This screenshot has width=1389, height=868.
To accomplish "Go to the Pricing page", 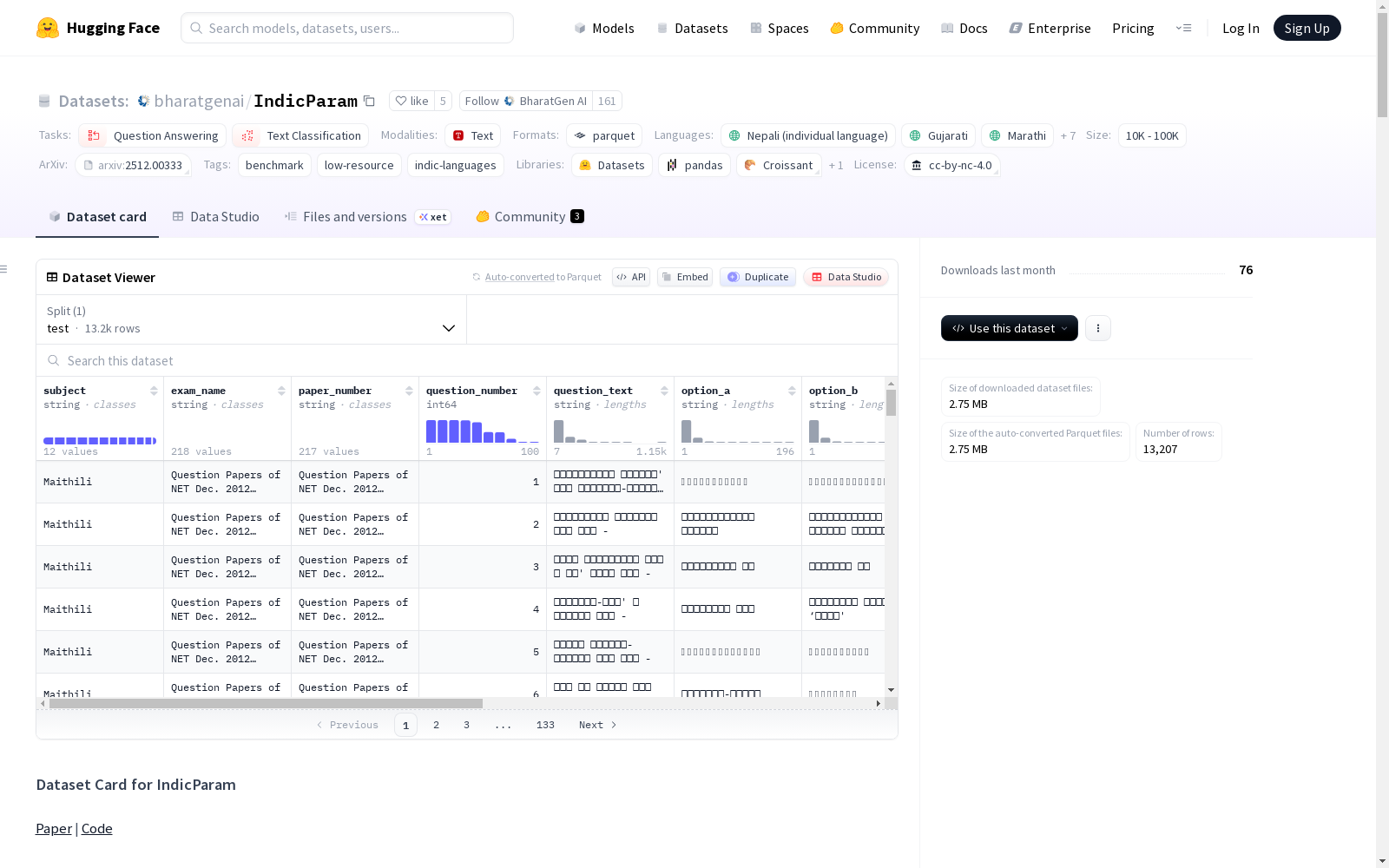I will point(1133,28).
